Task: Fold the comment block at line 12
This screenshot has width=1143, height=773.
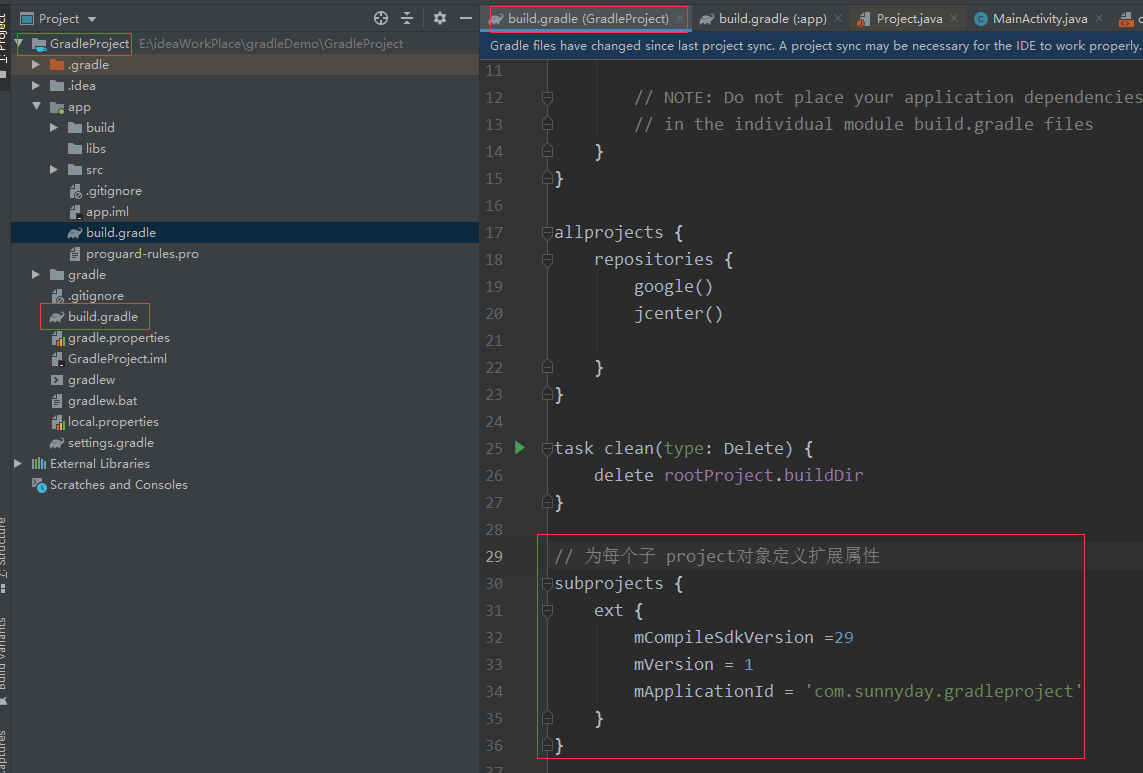Action: 547,98
